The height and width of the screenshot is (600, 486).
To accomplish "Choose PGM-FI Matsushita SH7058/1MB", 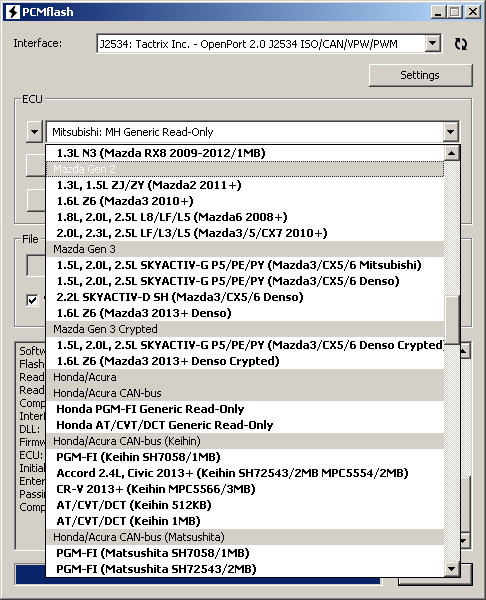I will [245, 553].
